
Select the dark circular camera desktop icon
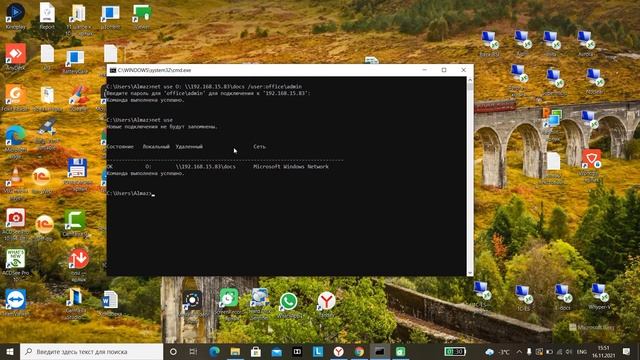click(x=192, y=301)
